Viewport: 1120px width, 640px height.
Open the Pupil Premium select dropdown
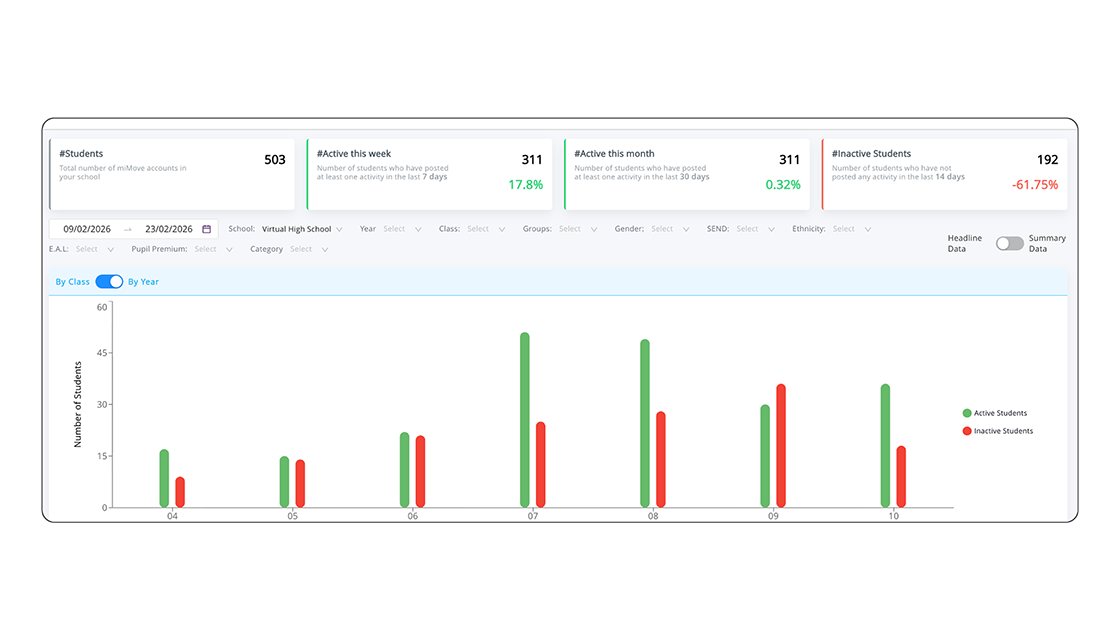tap(212, 249)
